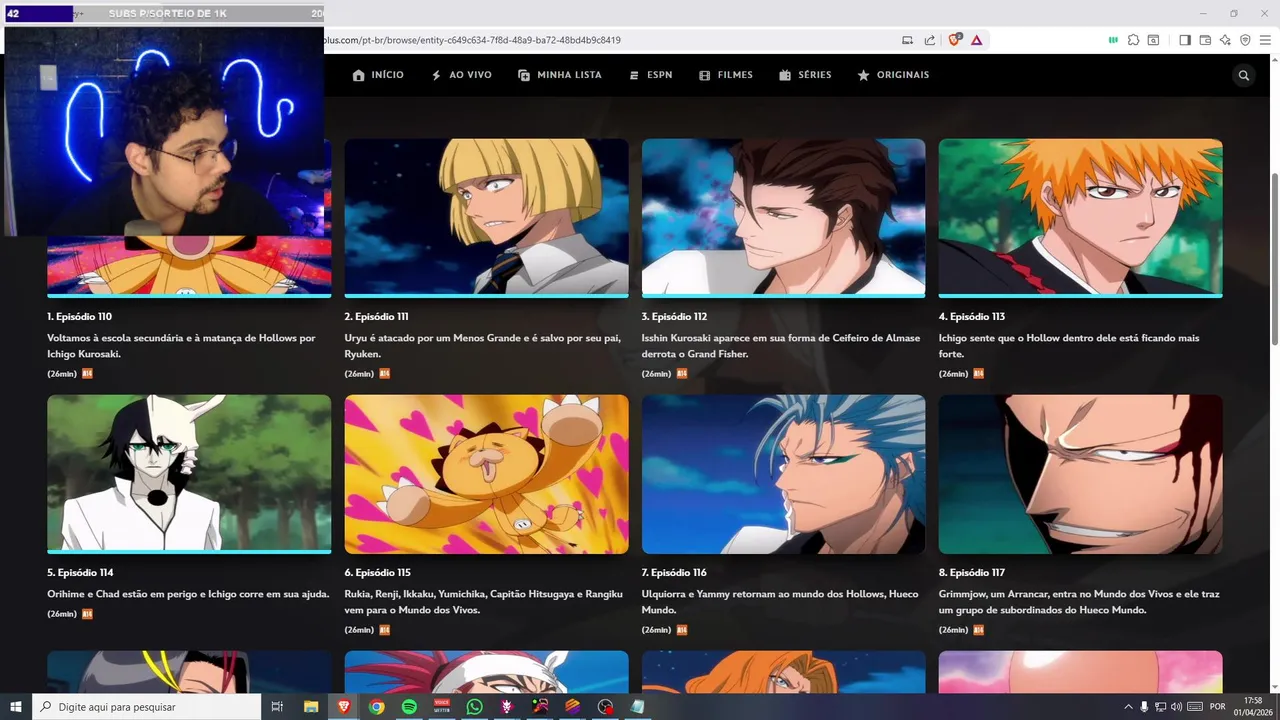This screenshot has width=1280, height=720.
Task: Click the '6. Episódio 115' title
Action: [378, 573]
